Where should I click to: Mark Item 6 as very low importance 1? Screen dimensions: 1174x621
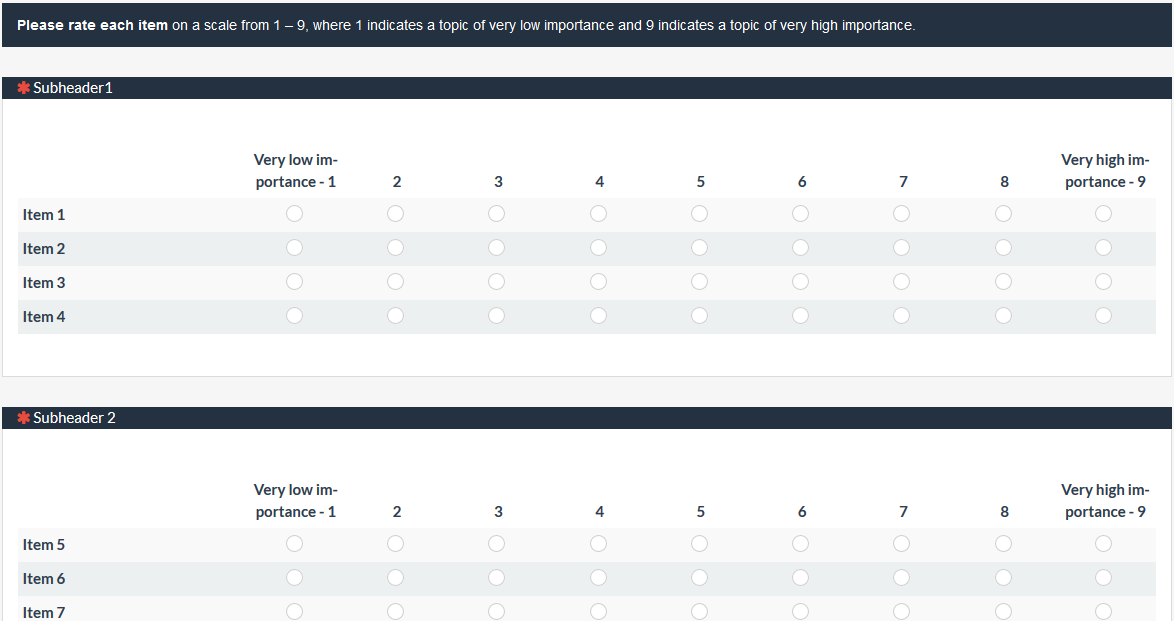[294, 578]
